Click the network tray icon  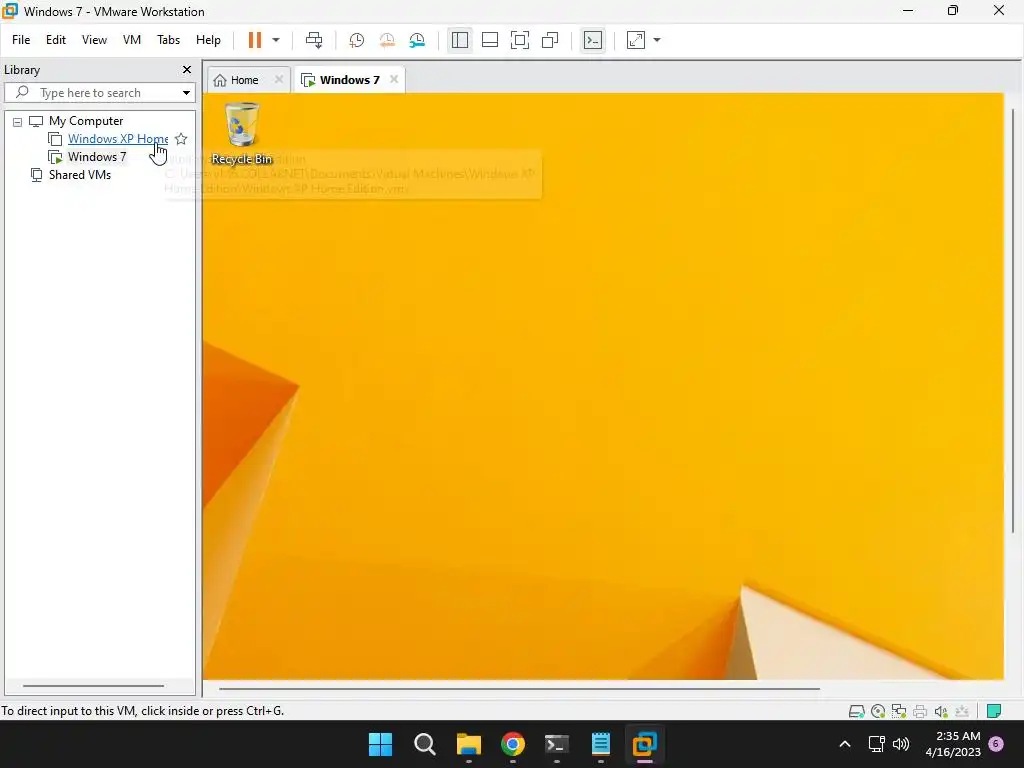coord(876,744)
